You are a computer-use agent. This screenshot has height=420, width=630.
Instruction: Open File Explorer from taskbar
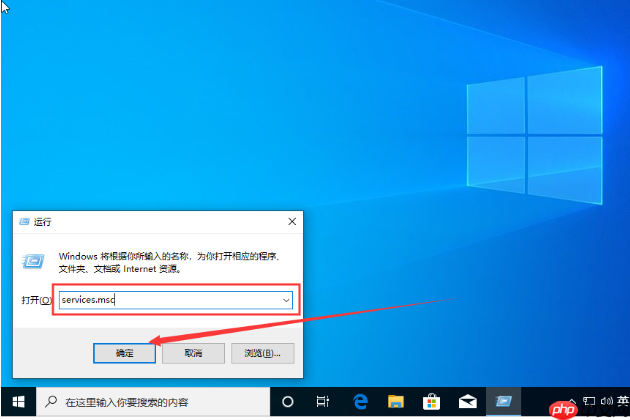(x=396, y=402)
